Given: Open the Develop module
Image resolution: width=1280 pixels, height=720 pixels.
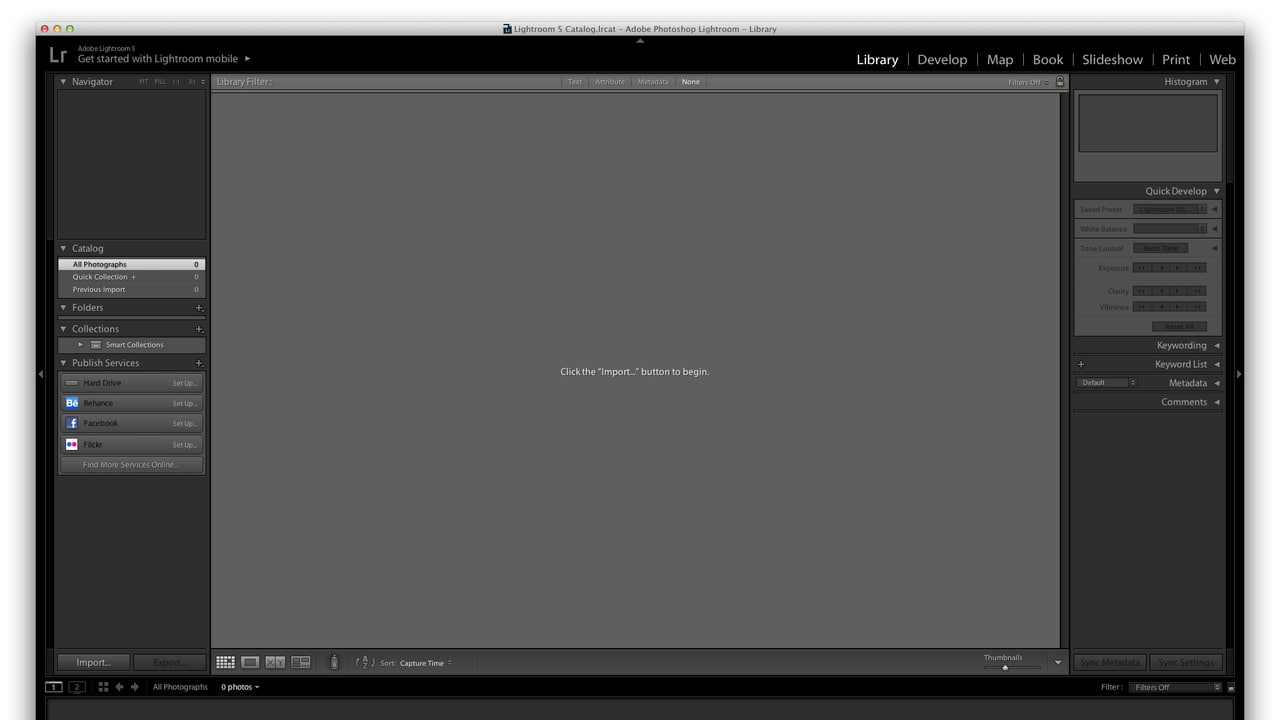Looking at the screenshot, I should click(x=942, y=60).
